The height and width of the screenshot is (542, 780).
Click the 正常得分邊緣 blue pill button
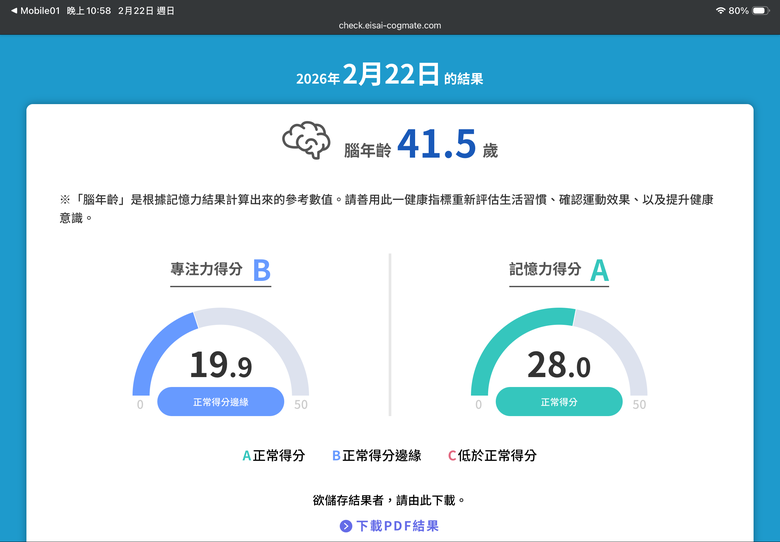point(220,402)
